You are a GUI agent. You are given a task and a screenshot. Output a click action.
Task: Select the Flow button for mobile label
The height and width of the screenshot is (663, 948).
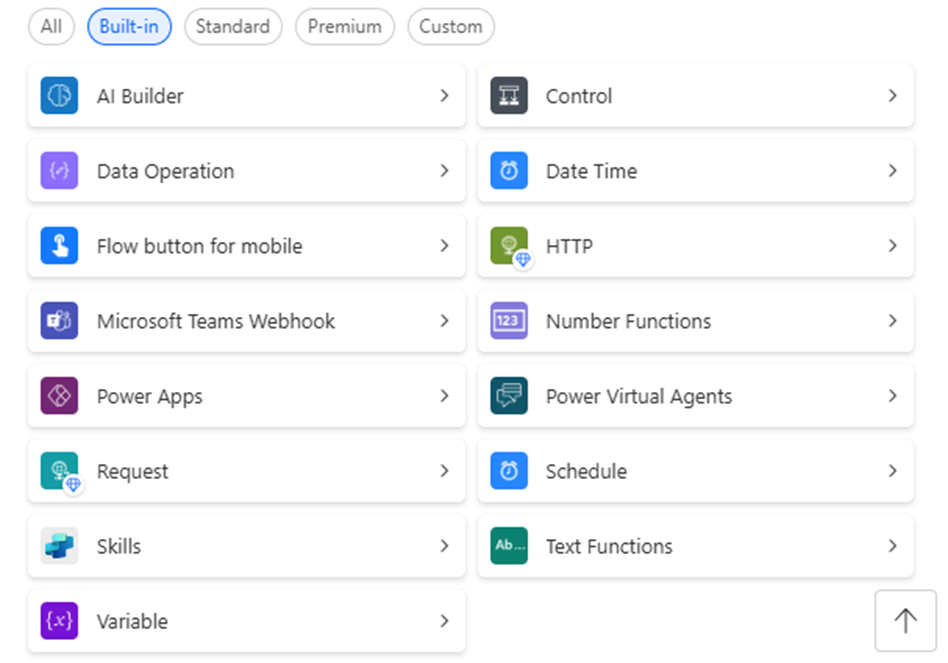tap(200, 246)
